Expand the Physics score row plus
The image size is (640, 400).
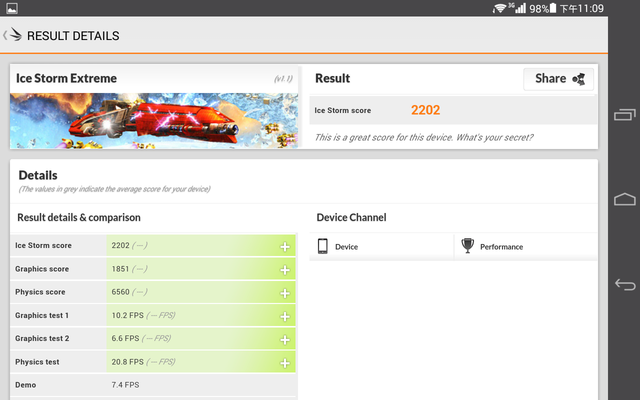point(285,293)
